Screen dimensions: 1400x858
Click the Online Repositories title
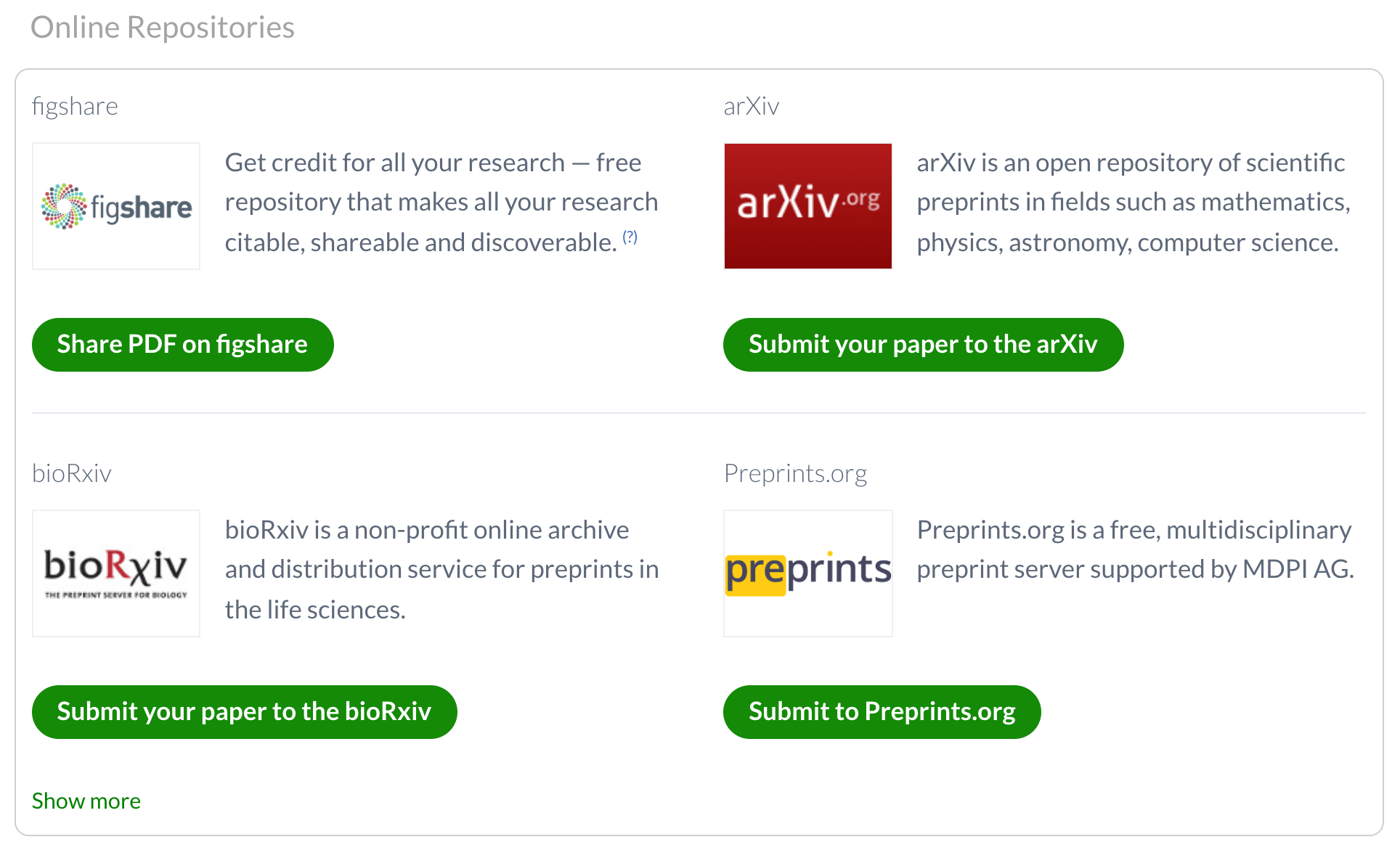pos(163,28)
